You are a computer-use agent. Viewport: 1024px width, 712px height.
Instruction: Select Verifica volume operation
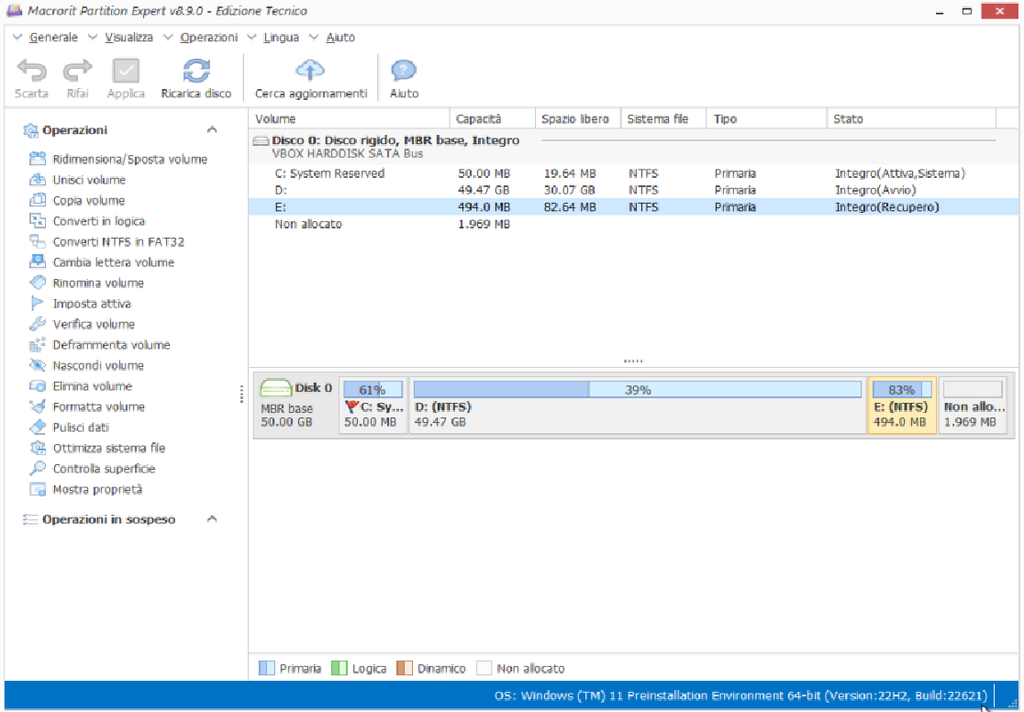[x=82, y=324]
